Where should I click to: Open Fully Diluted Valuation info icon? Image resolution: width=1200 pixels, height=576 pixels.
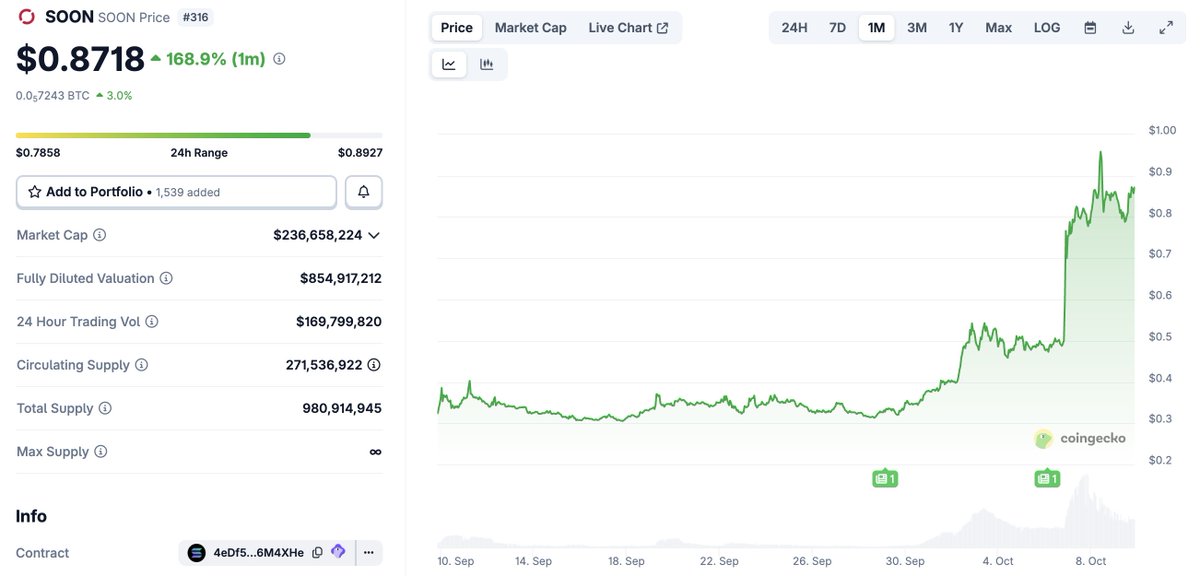tap(166, 278)
